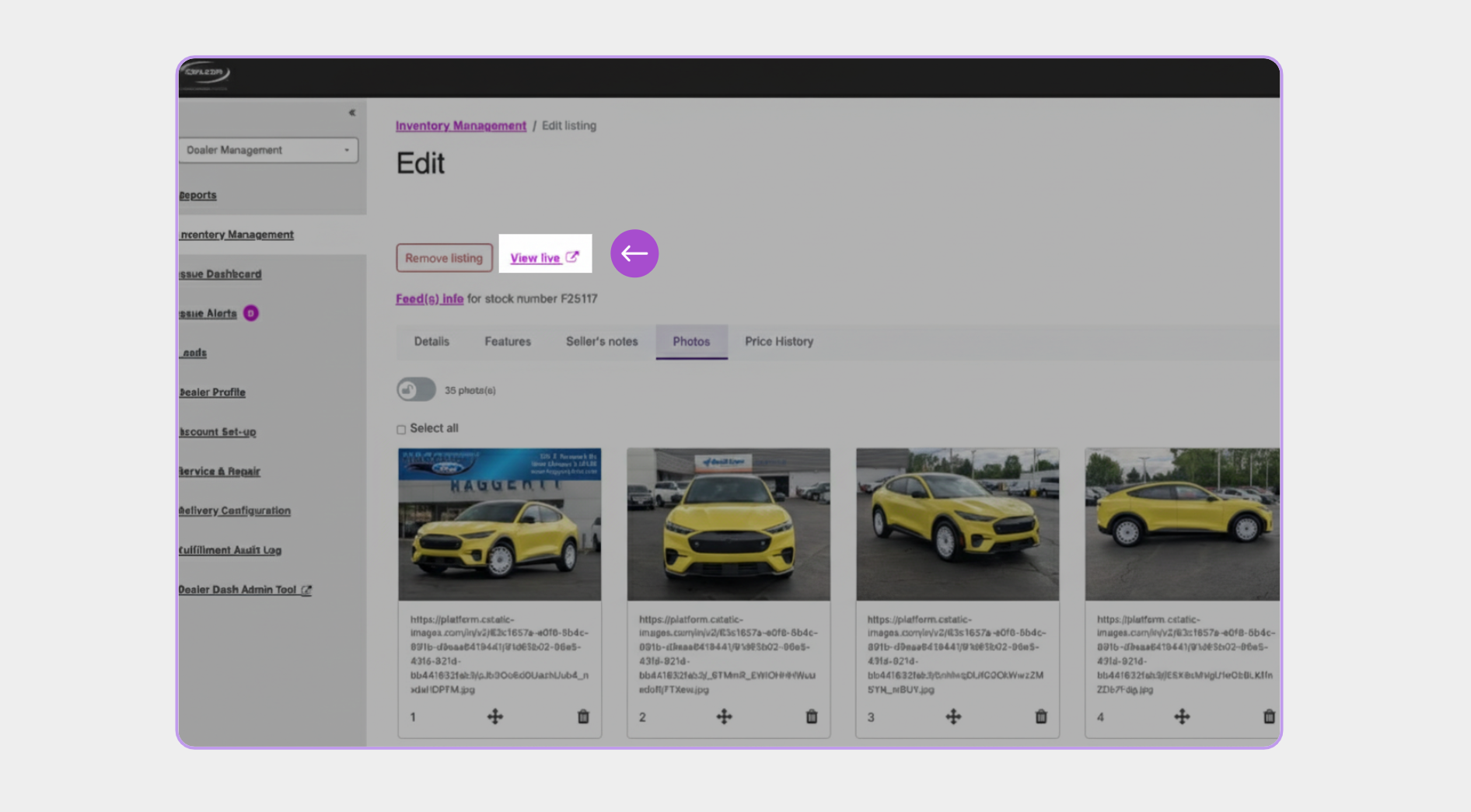Toggle the photos lock switch

point(416,389)
